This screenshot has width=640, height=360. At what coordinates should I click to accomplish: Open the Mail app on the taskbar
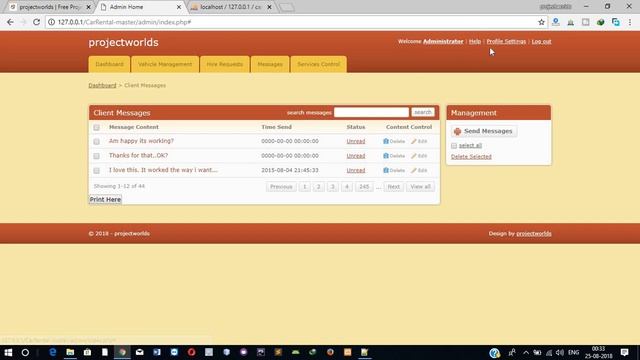(x=140, y=352)
